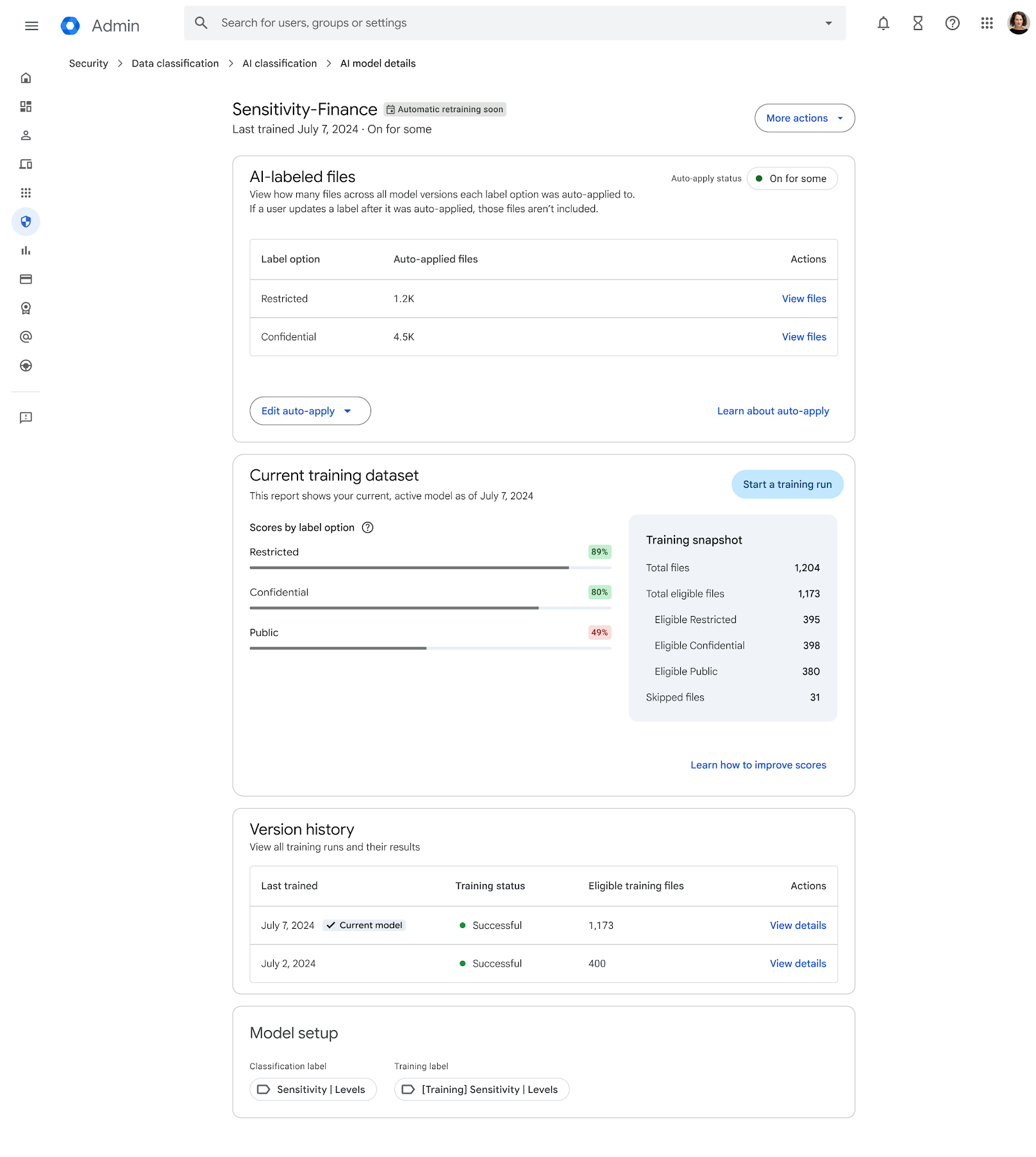This screenshot has width=1036, height=1157.
Task: Open the steering wheel sidebar icon
Action: [x=26, y=366]
